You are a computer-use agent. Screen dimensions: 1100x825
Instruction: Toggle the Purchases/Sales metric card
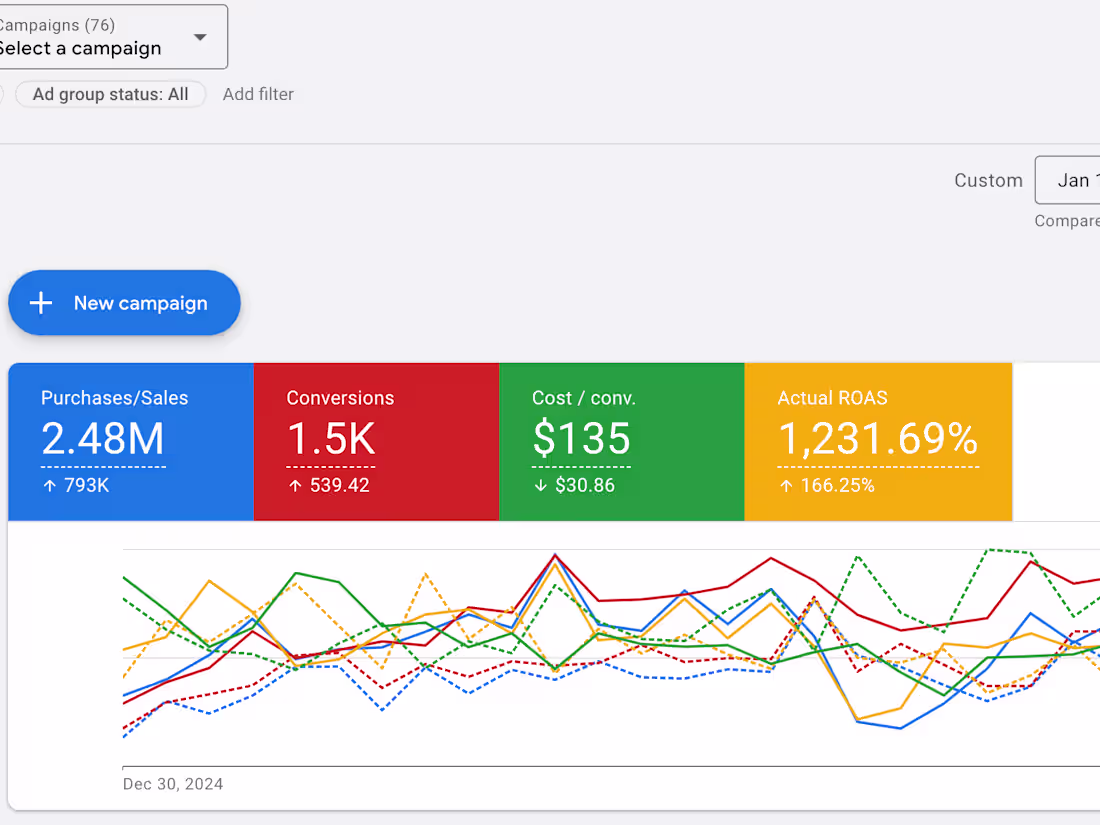pos(130,441)
